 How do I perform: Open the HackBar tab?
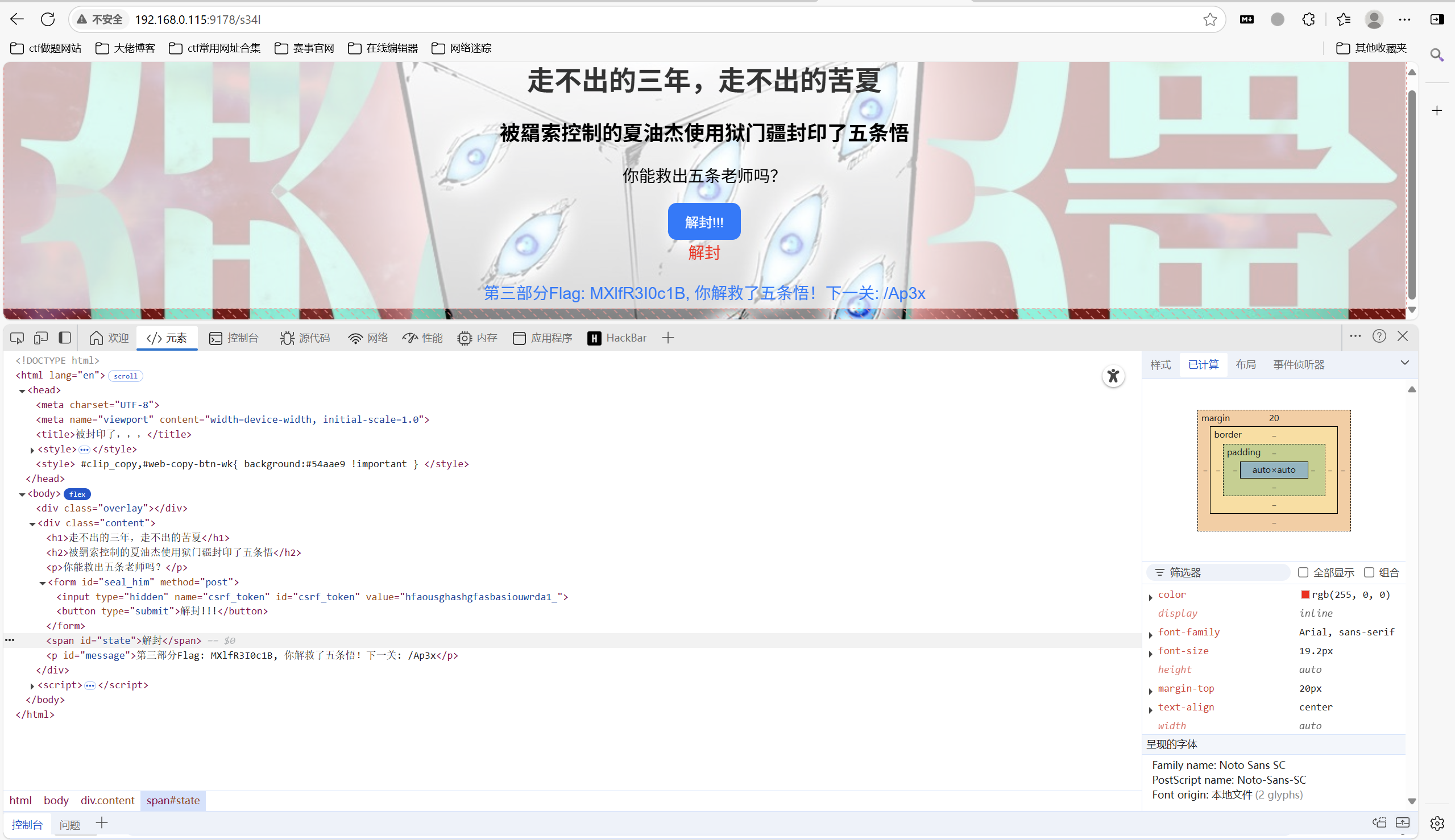coord(616,338)
